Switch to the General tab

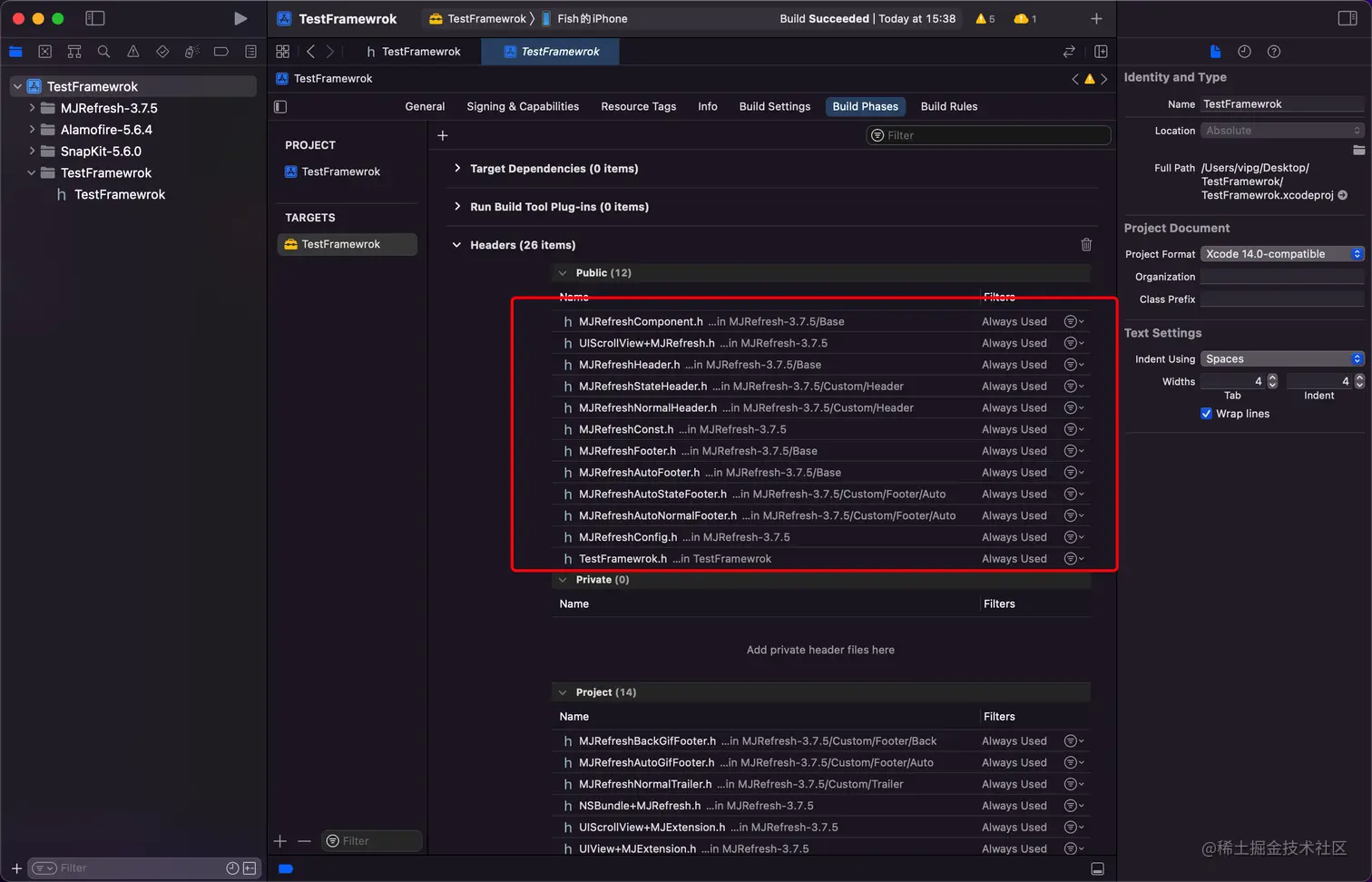[425, 106]
